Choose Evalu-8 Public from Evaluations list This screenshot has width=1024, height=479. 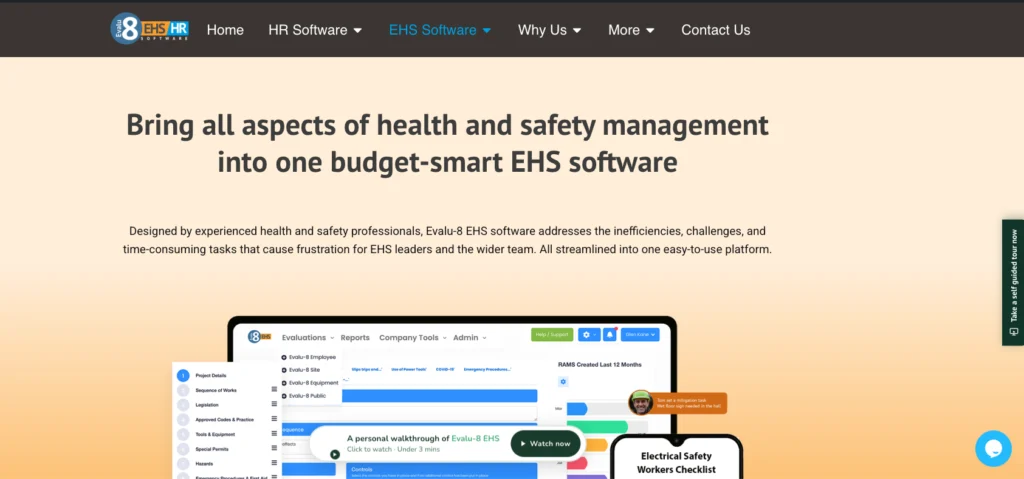(x=304, y=396)
